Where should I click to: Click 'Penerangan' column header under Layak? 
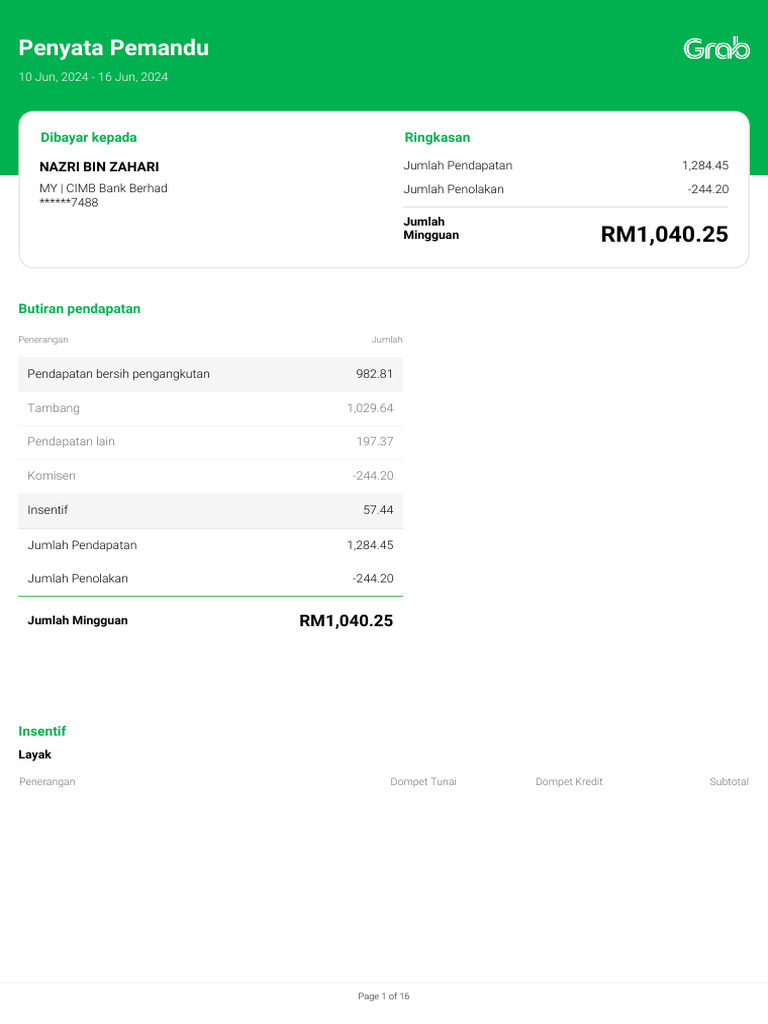[47, 782]
